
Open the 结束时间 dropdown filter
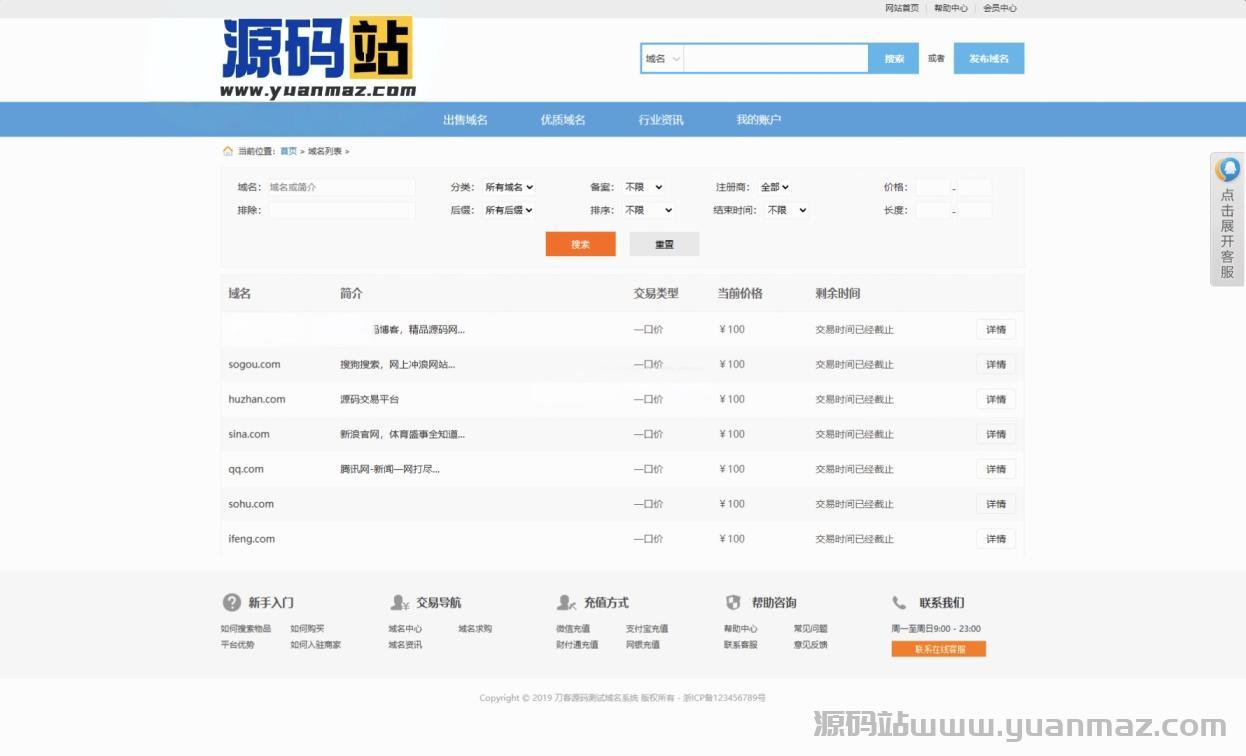(x=786, y=210)
